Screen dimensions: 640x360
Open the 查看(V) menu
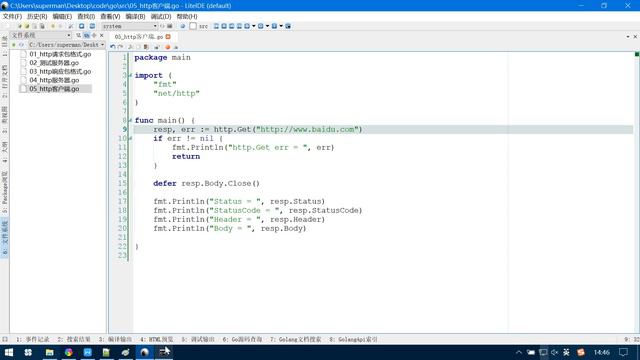(110, 16)
